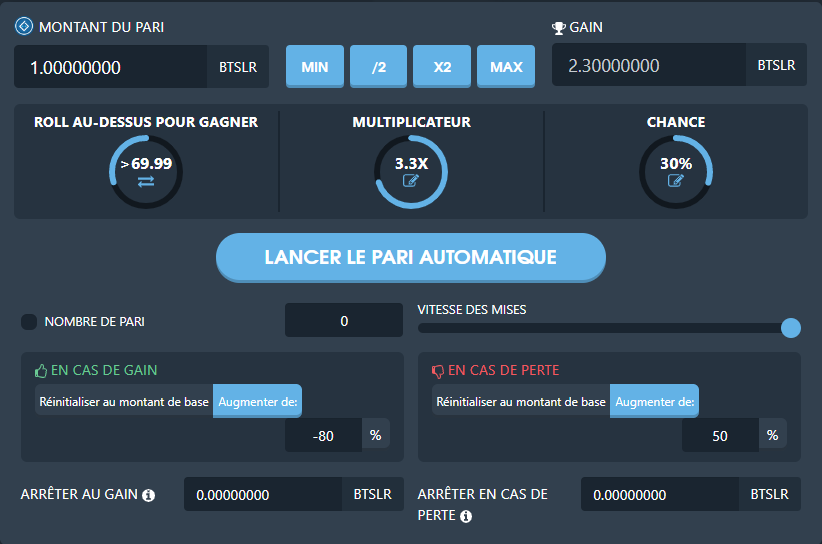This screenshot has width=822, height=544.
Task: Click the Vitesse des mises slider handle
Action: coord(790,328)
